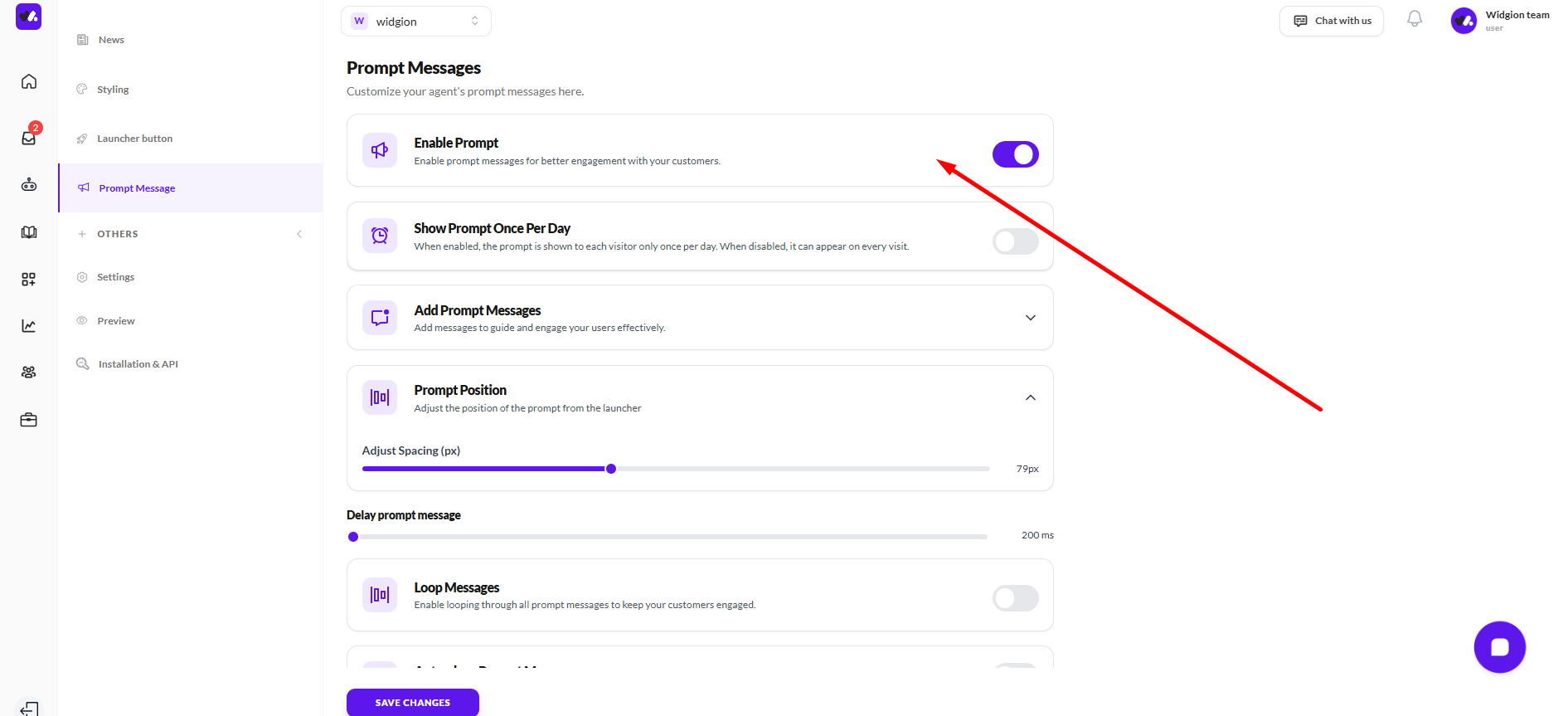Enable the Loop Messages switch

[1015, 598]
